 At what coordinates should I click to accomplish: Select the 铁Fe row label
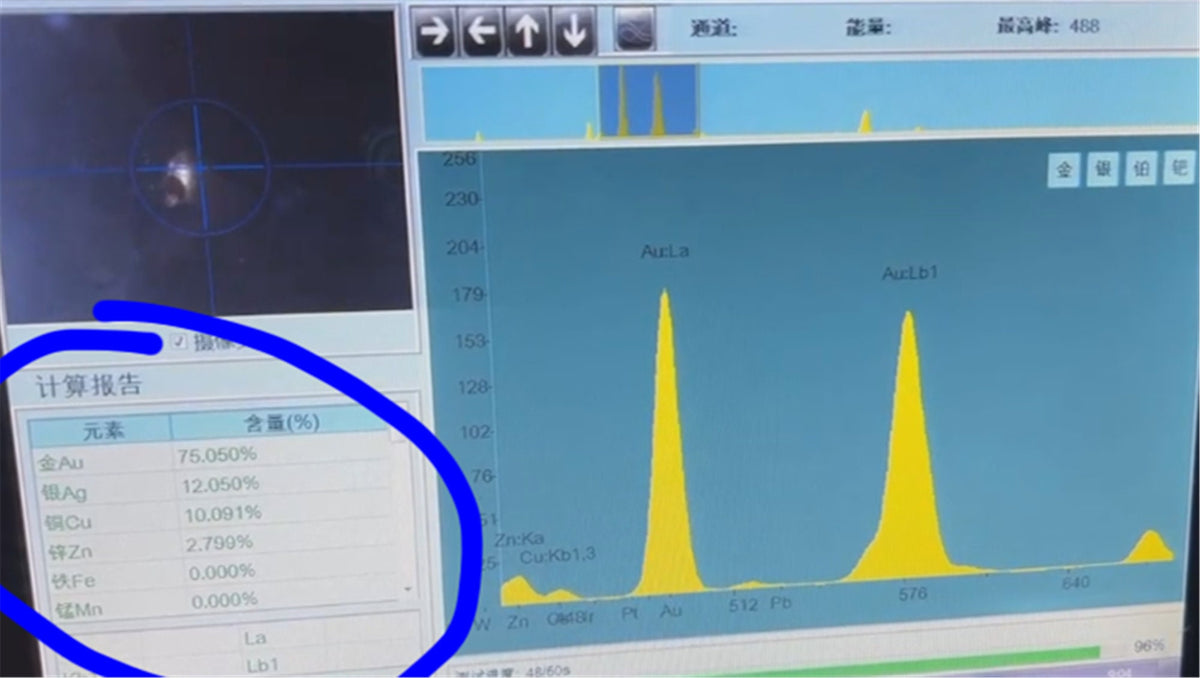tap(73, 581)
